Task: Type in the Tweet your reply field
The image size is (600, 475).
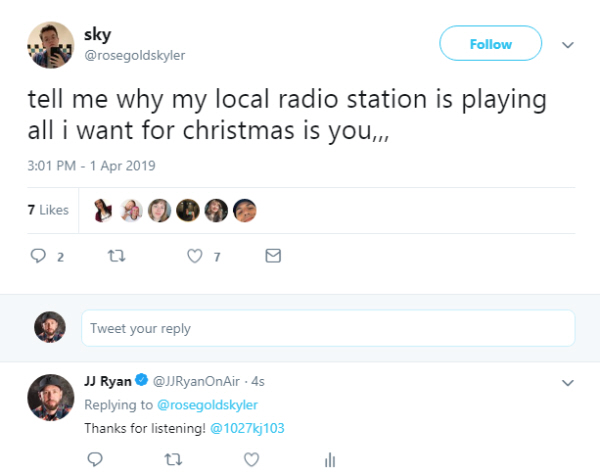Action: tap(328, 328)
